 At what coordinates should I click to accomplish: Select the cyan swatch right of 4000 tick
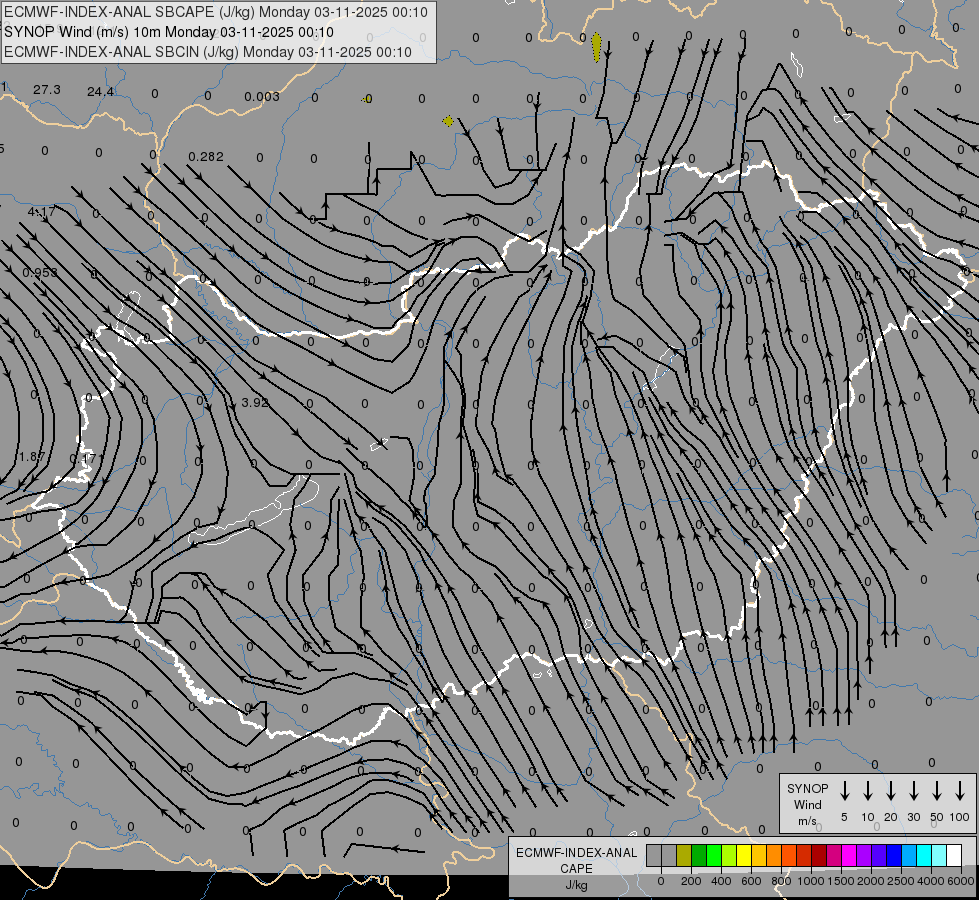tap(925, 856)
